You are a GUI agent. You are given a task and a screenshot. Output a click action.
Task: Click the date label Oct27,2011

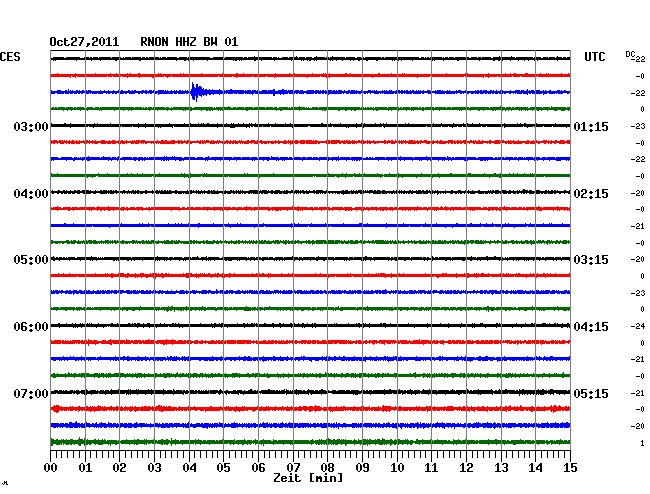[x=84, y=42]
